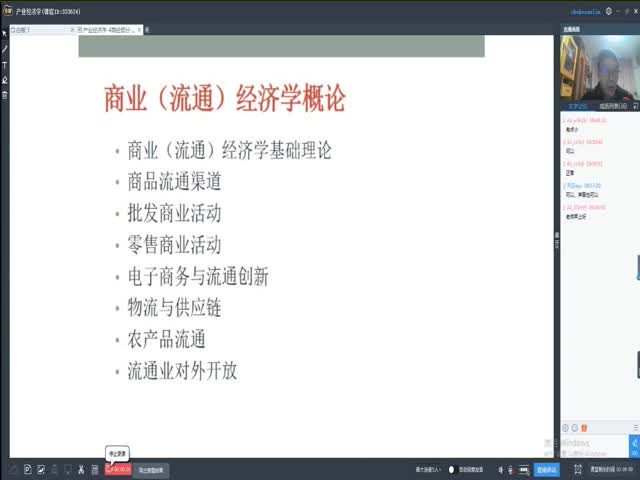Click the slide title 商业（流通）经济学概论
Screen dimensions: 640x480
pyautogui.click(x=225, y=98)
